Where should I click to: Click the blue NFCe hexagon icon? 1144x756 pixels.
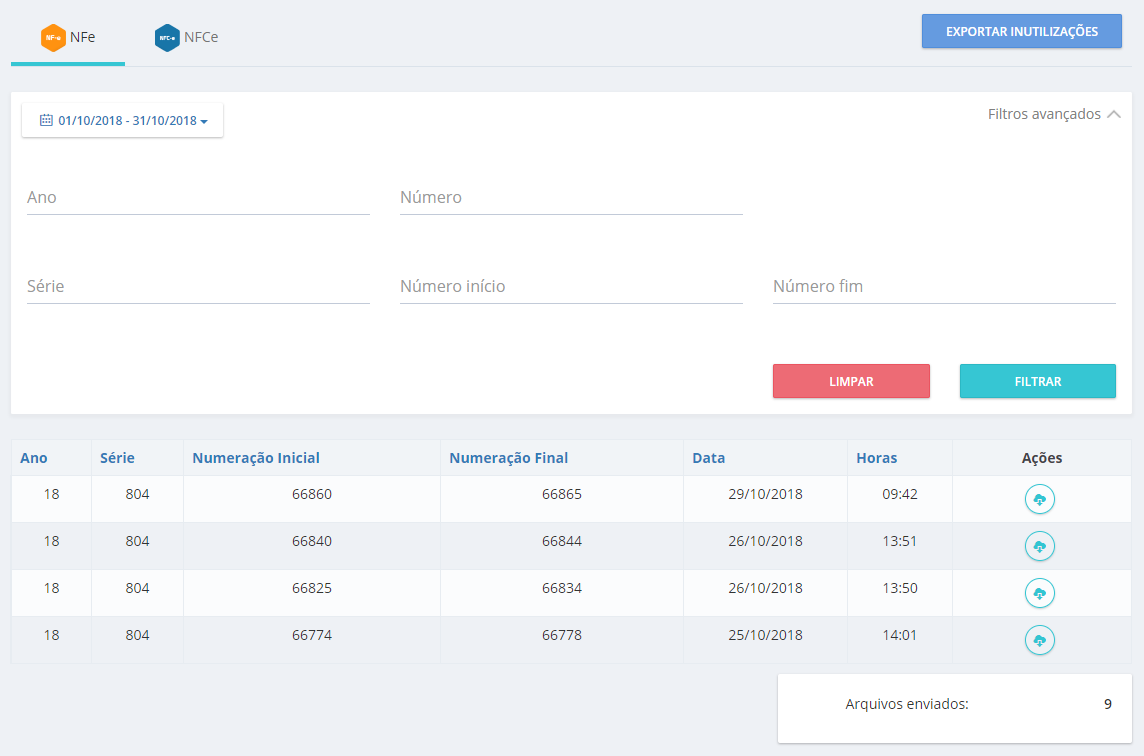pyautogui.click(x=167, y=37)
